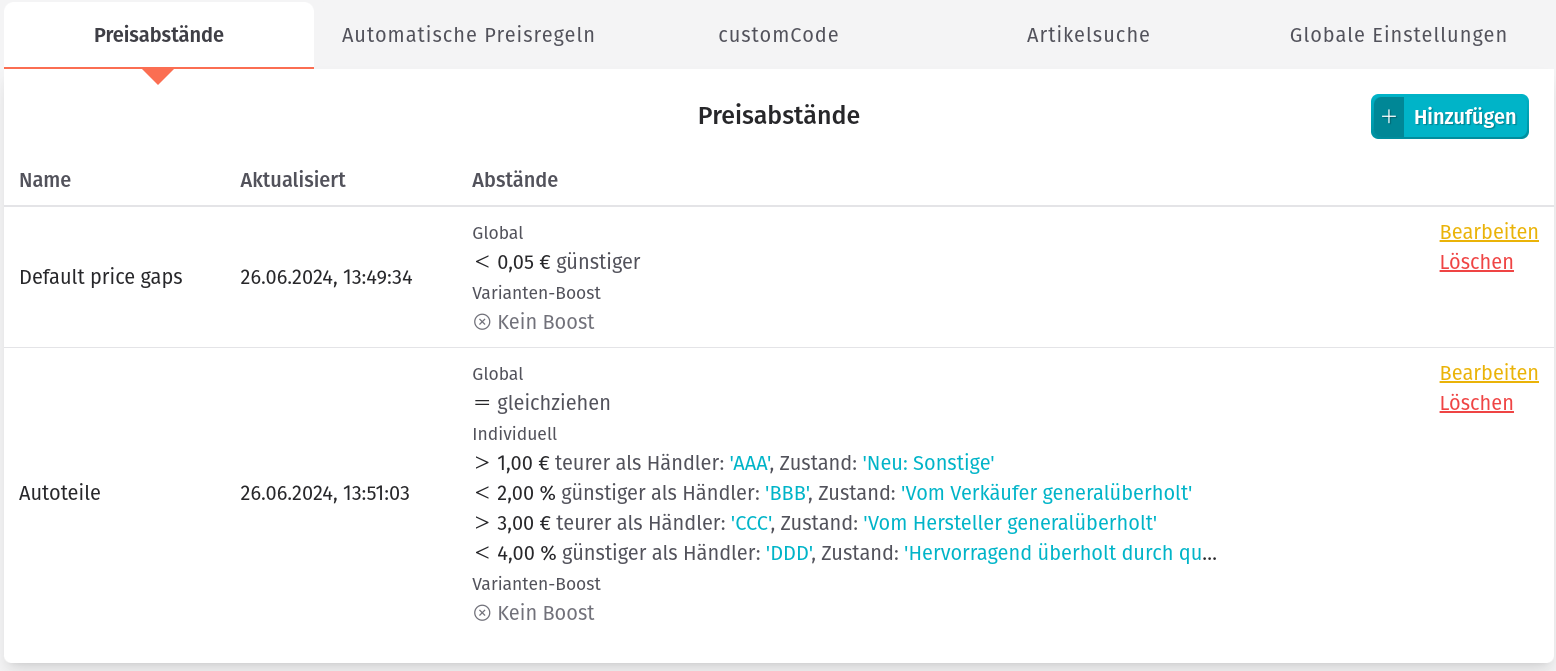Click Bearbeiten for Autoteile row
Viewport: 1556px width, 671px height.
[1489, 373]
